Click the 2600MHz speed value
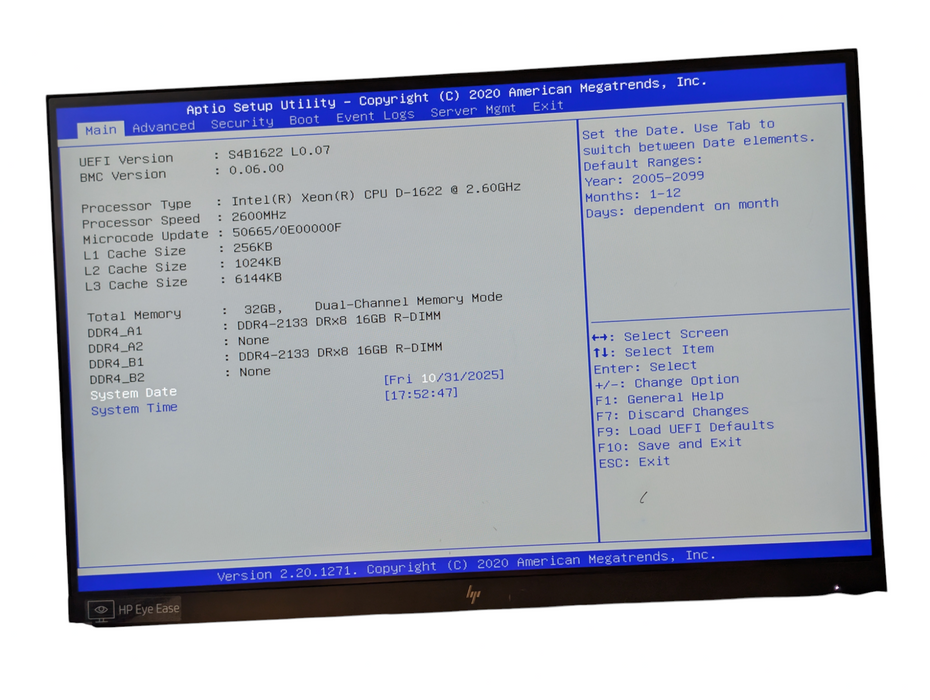930x700 pixels. point(259,215)
